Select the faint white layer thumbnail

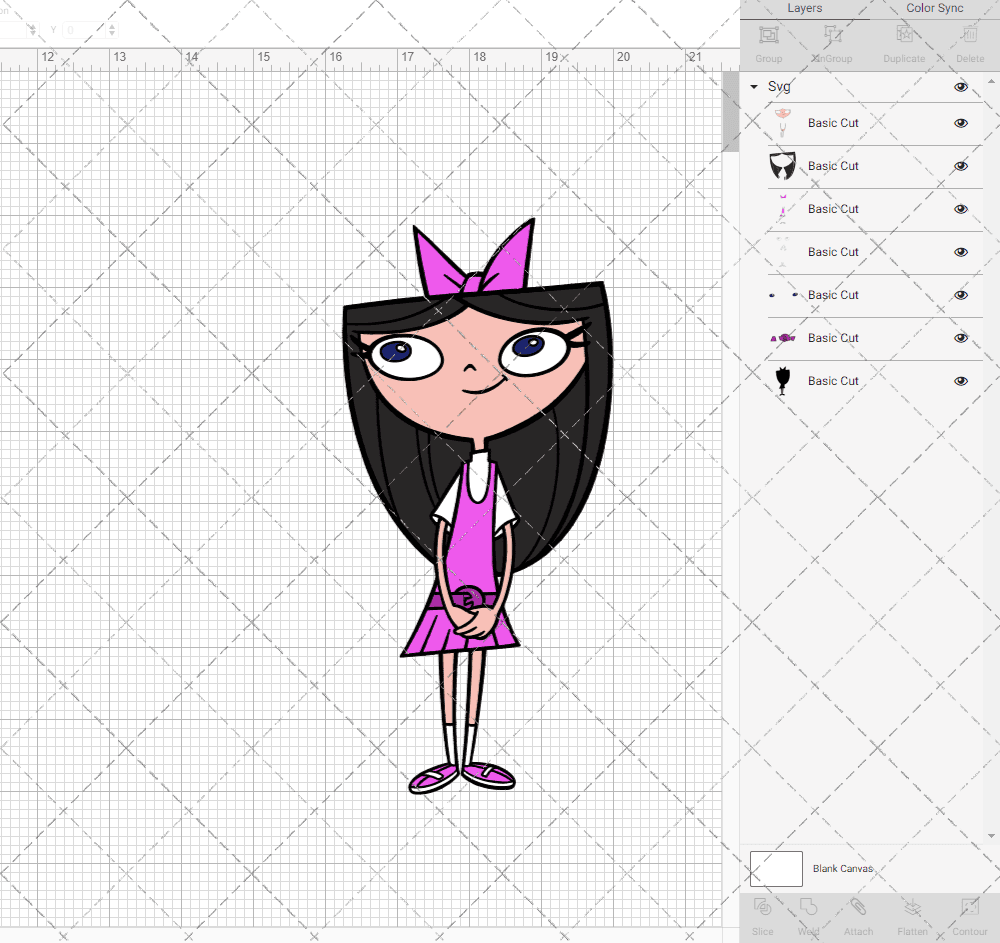[783, 252]
